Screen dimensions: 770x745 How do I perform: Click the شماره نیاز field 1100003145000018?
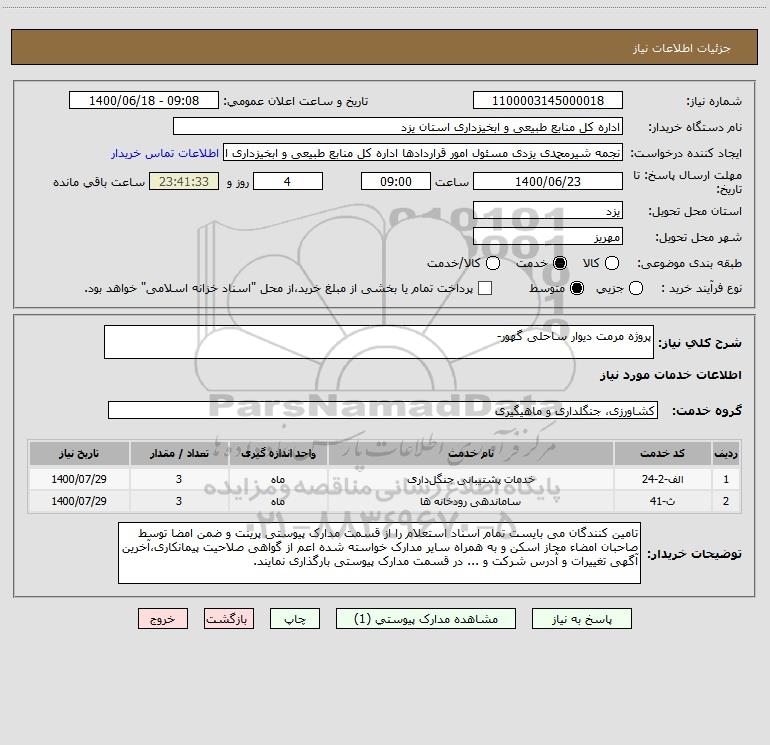[x=548, y=100]
